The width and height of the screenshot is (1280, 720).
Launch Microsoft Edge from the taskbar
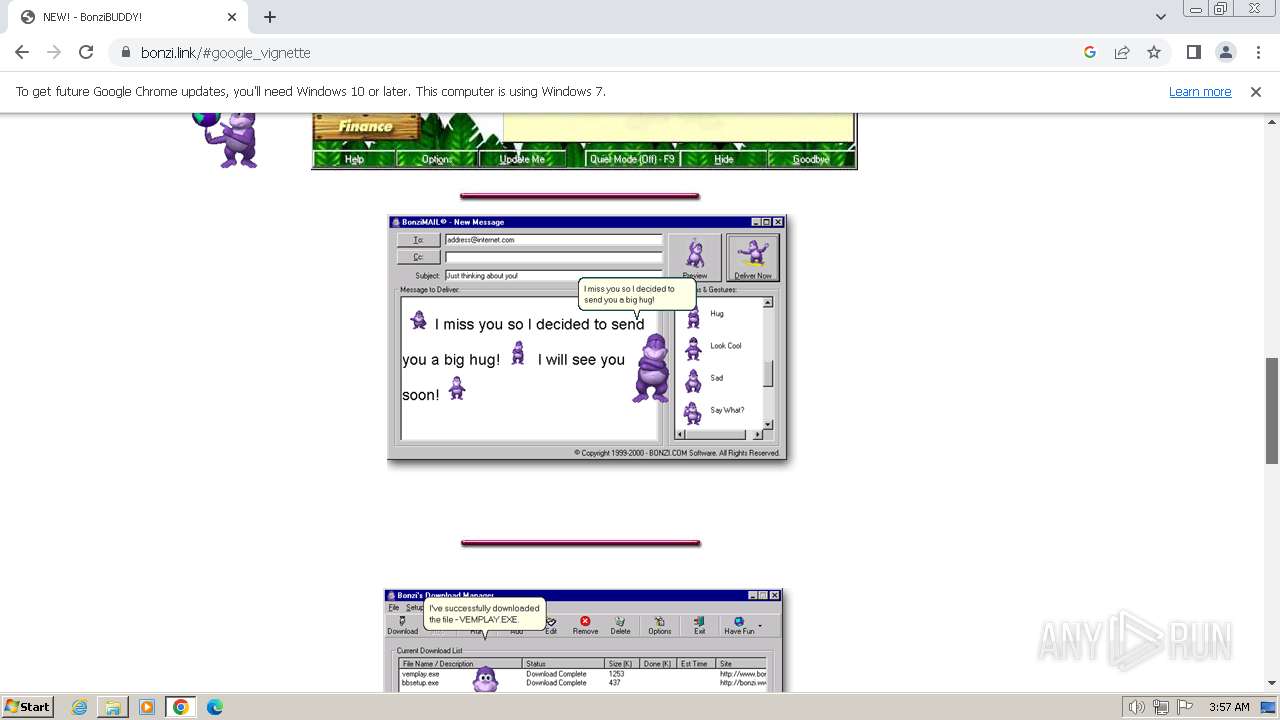click(215, 707)
